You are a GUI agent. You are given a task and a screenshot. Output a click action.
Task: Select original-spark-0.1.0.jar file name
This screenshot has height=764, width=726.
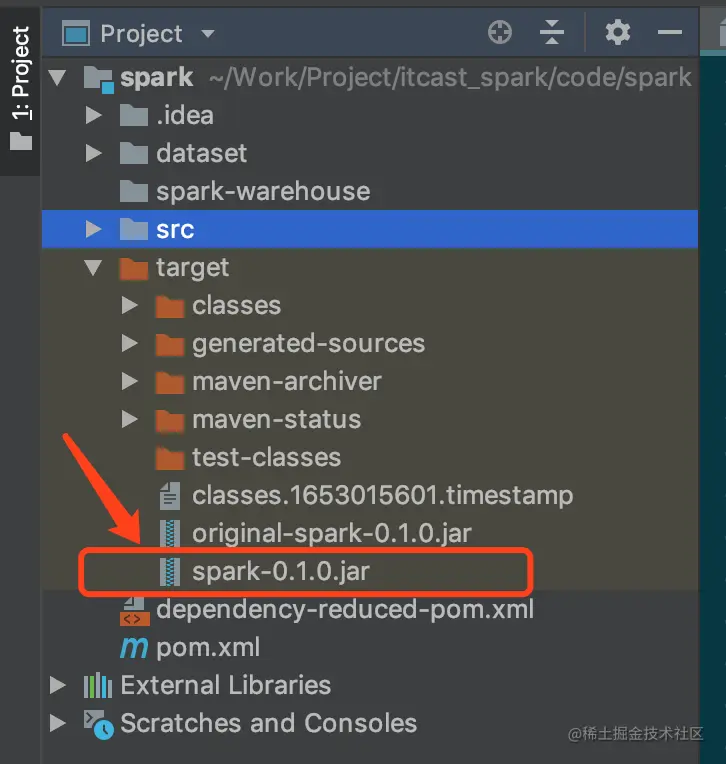pos(332,534)
